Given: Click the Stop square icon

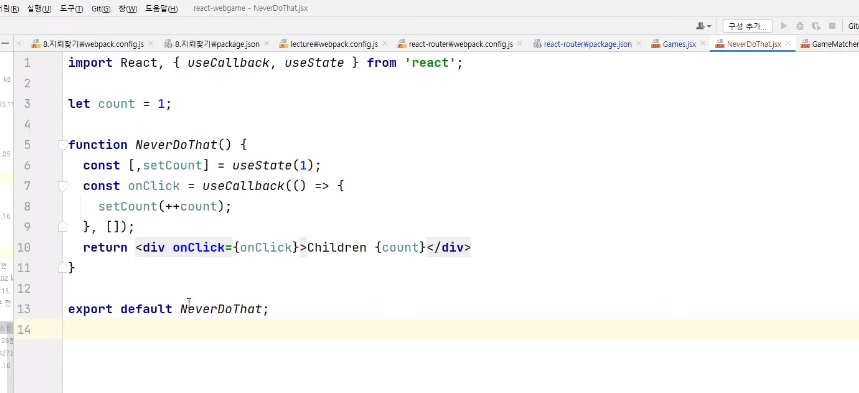Looking at the screenshot, I should (x=832, y=26).
